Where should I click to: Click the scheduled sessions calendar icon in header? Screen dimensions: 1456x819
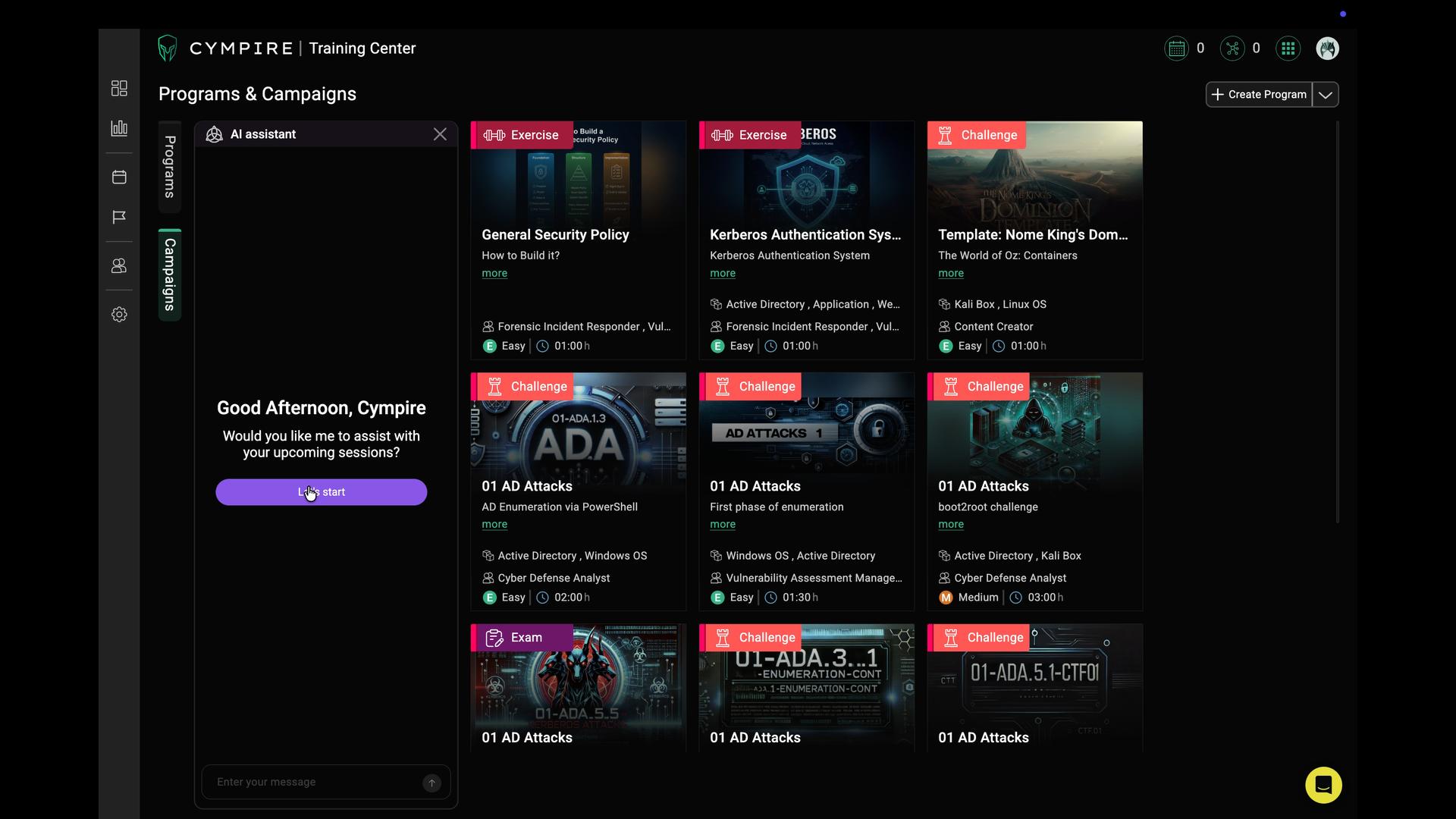(1176, 49)
